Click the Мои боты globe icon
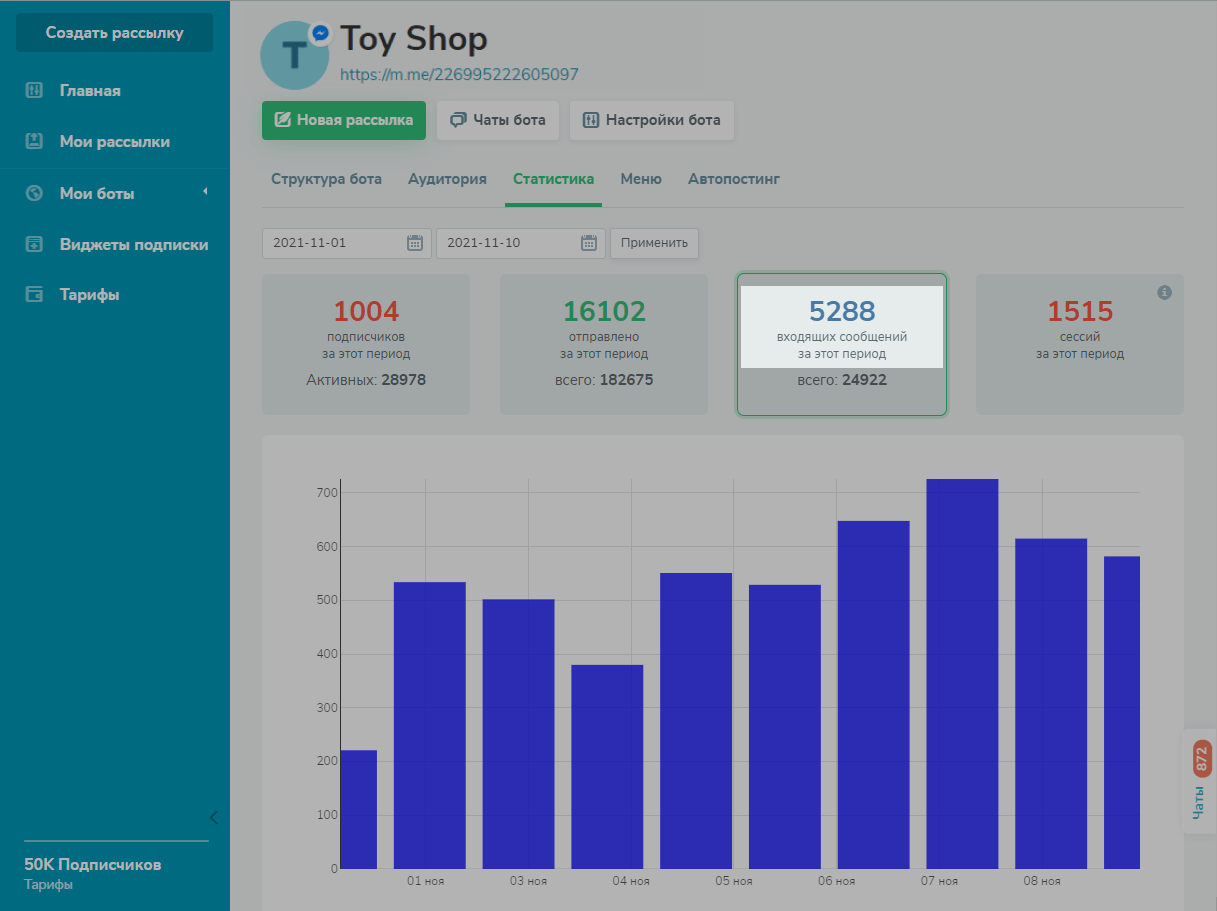The height and width of the screenshot is (911, 1217). pyautogui.click(x=34, y=194)
